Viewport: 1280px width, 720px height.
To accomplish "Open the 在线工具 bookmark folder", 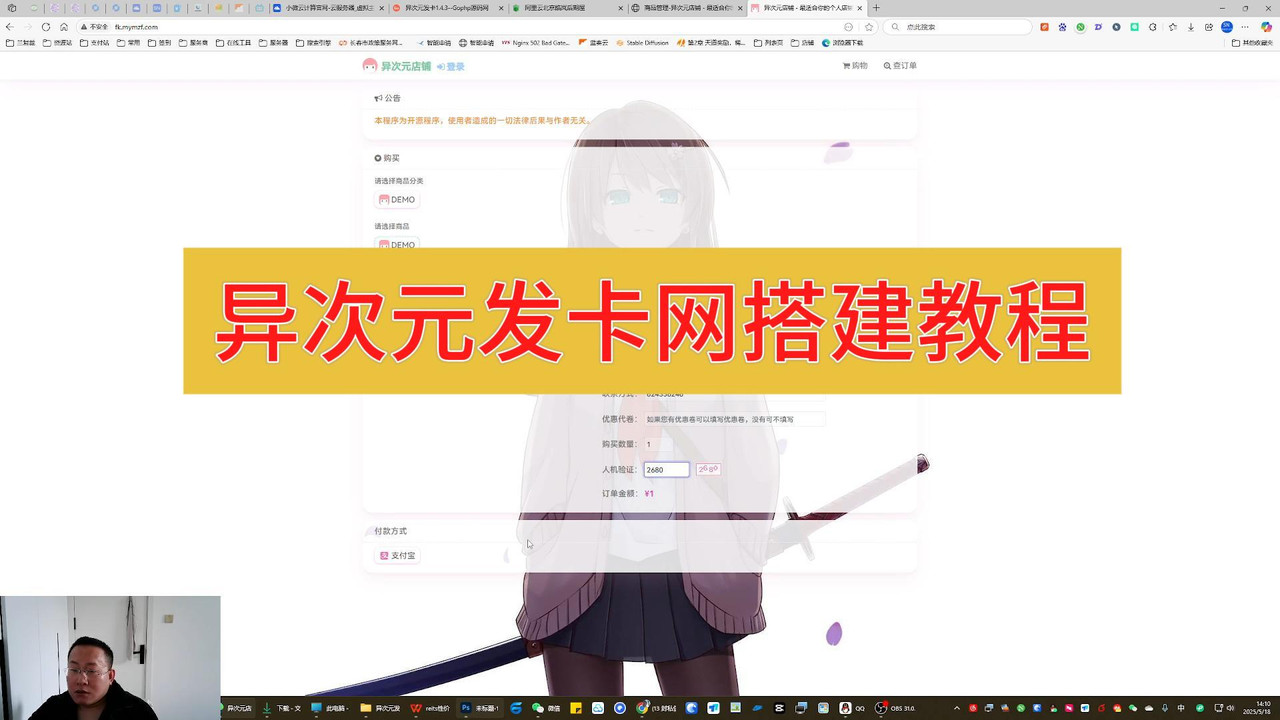I will coord(232,43).
